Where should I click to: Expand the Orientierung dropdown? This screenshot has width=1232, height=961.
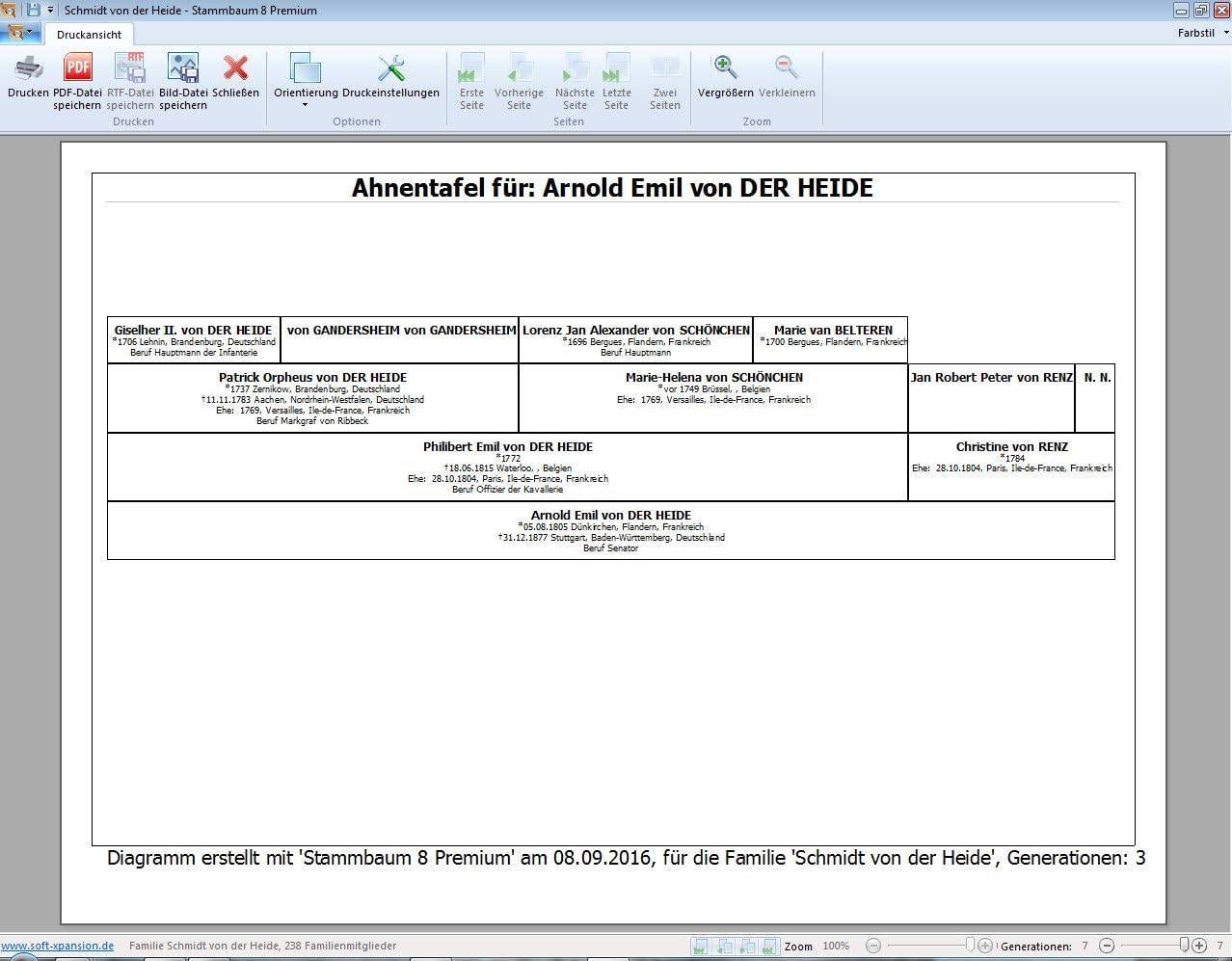pyautogui.click(x=306, y=104)
